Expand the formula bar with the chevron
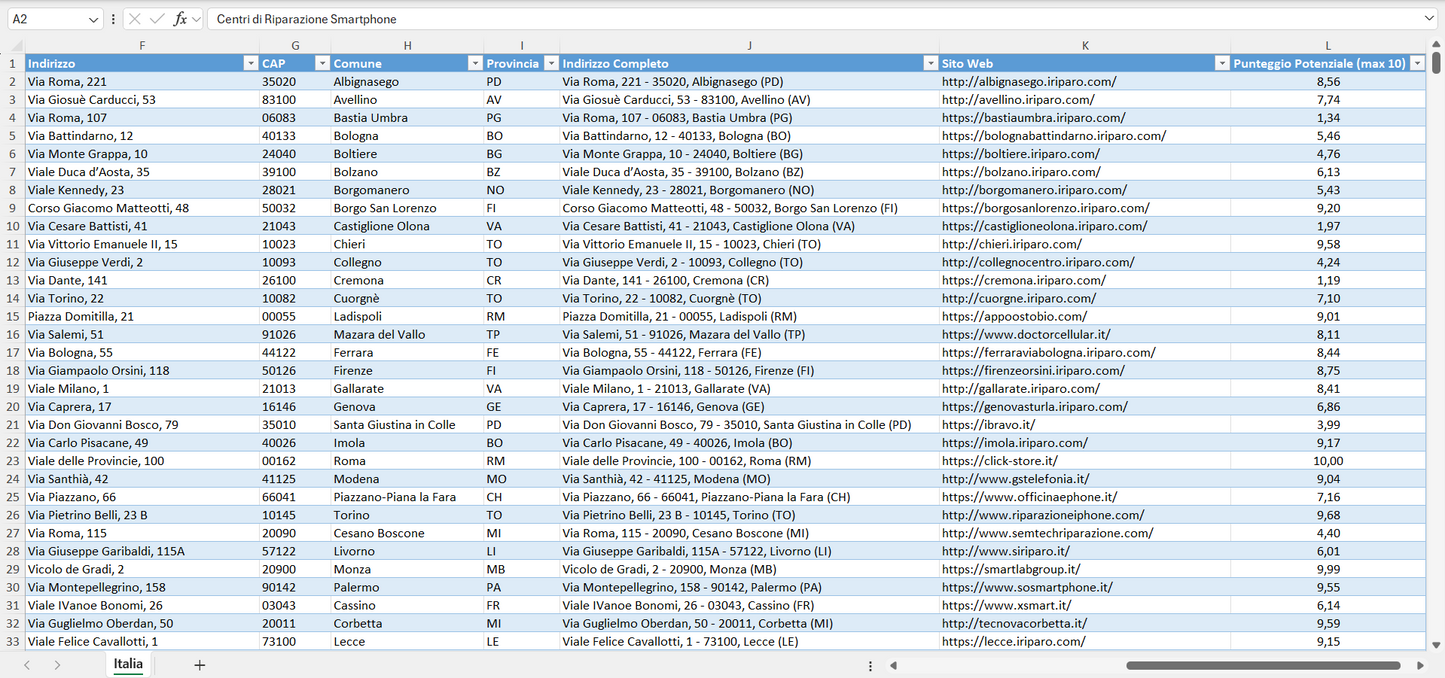Screen dimensions: 1445x678 point(1430,19)
